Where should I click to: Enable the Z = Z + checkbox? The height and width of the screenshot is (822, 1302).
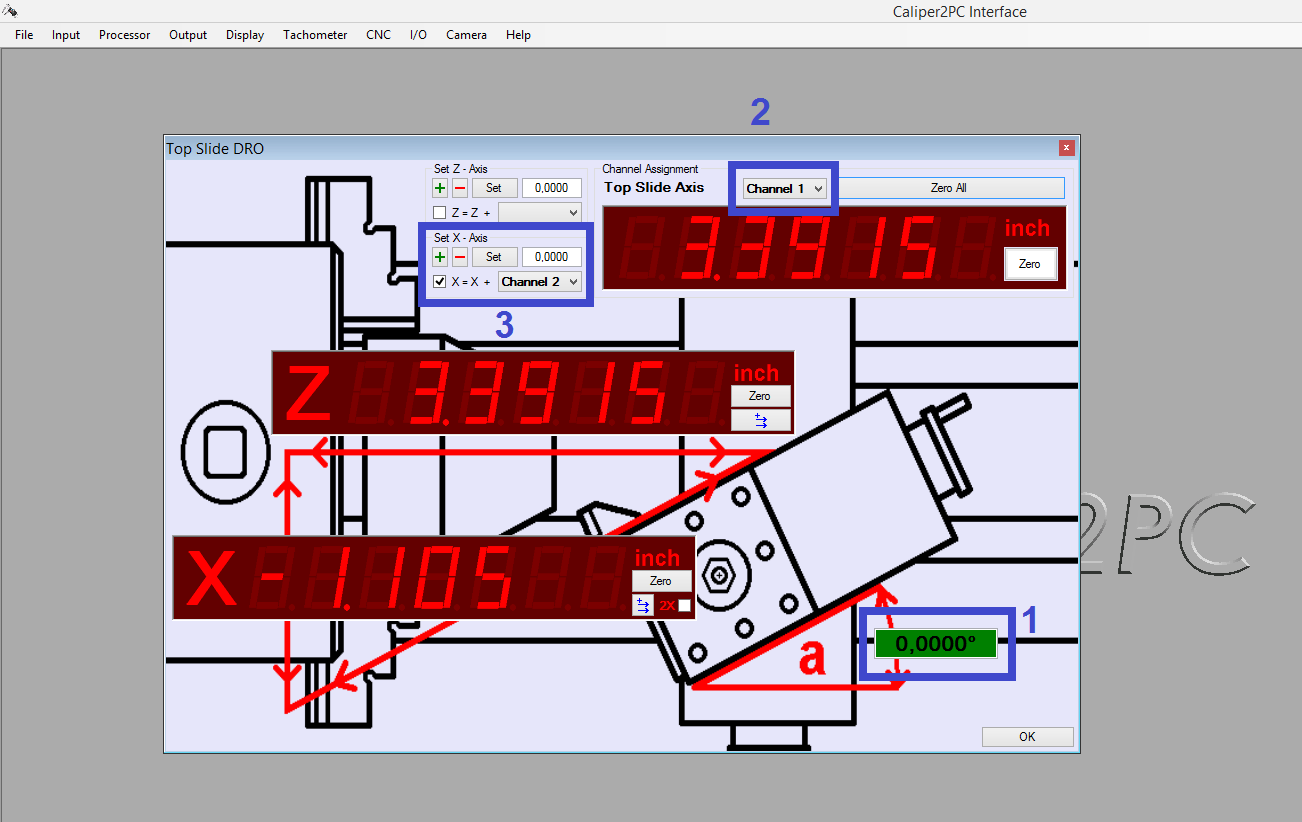coord(439,212)
